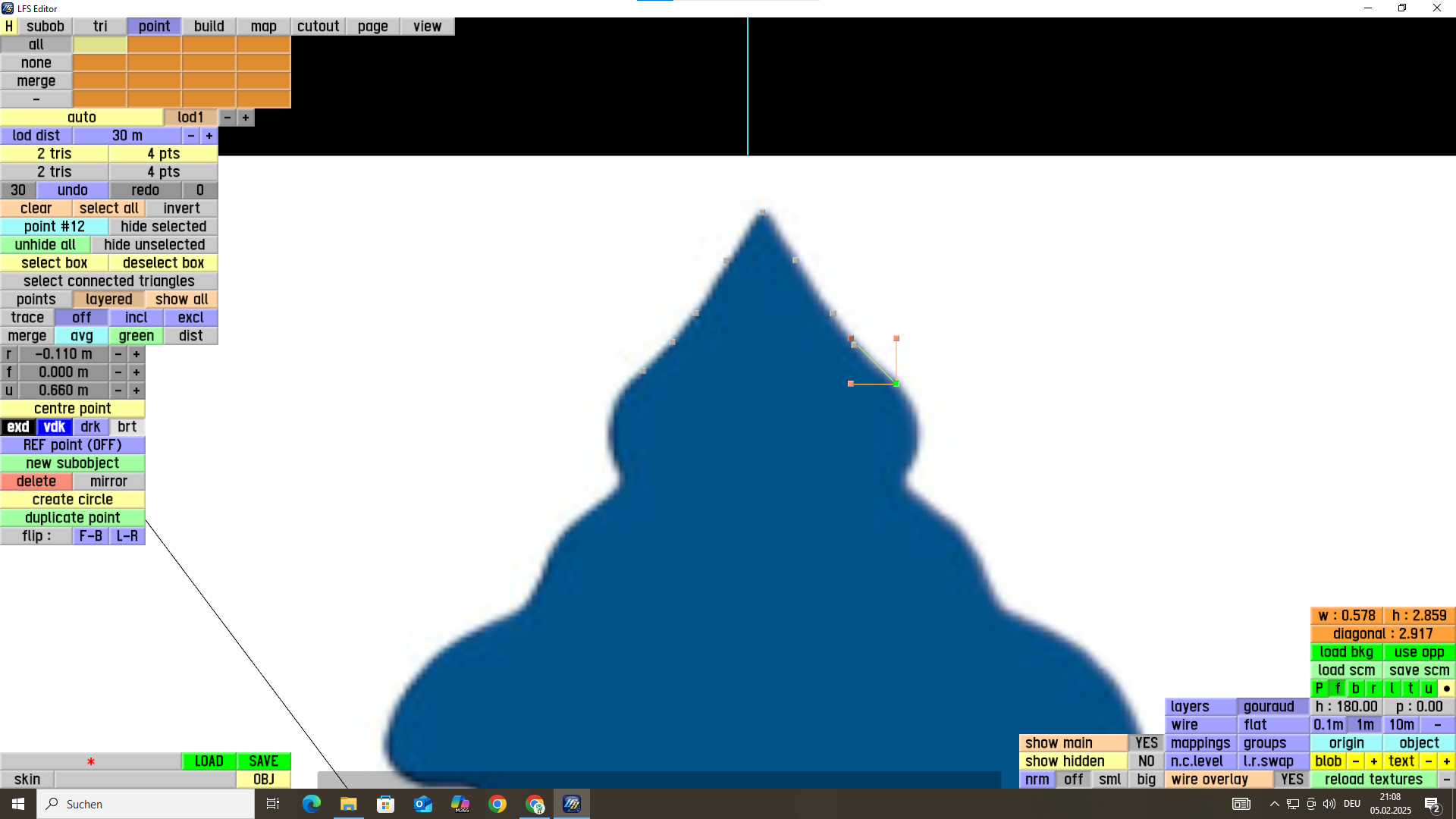Viewport: 1456px width, 819px height.
Task: Toggle wire overlay YES button
Action: click(1291, 780)
